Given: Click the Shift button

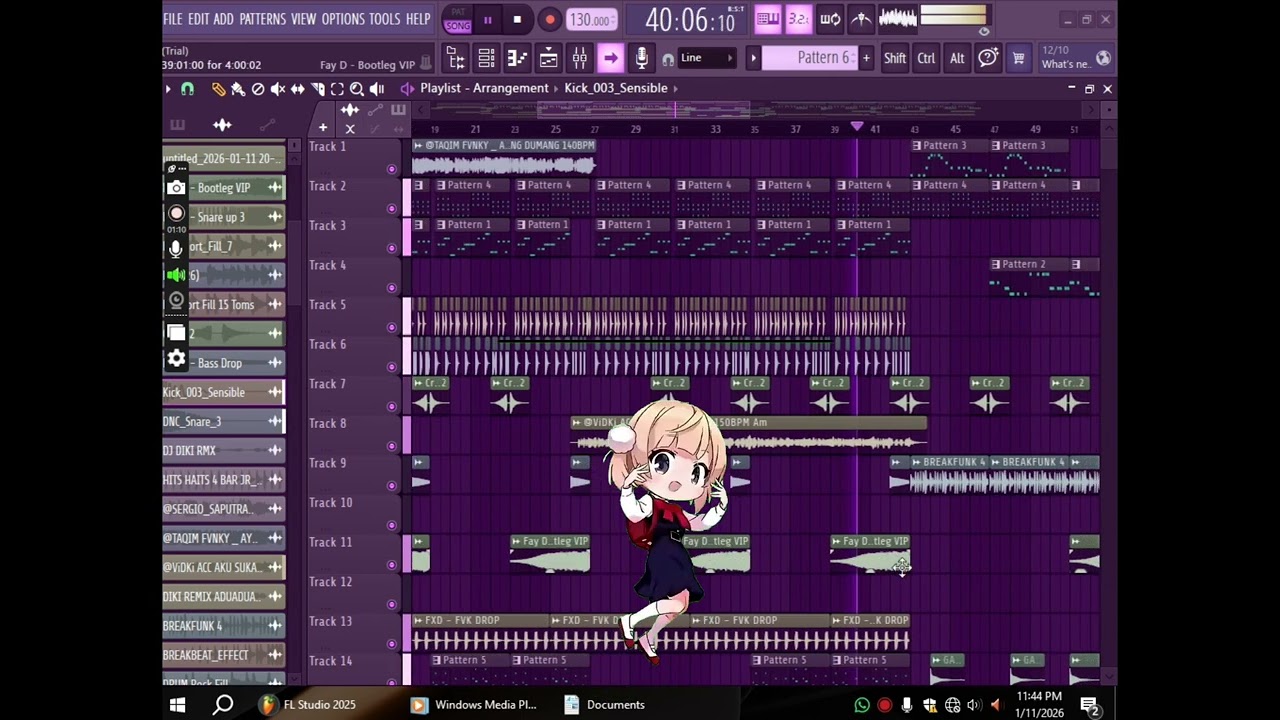Looking at the screenshot, I should pyautogui.click(x=895, y=59).
